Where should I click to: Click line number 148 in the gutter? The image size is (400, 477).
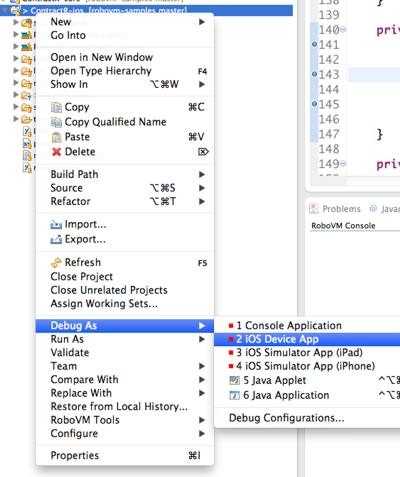click(x=329, y=149)
